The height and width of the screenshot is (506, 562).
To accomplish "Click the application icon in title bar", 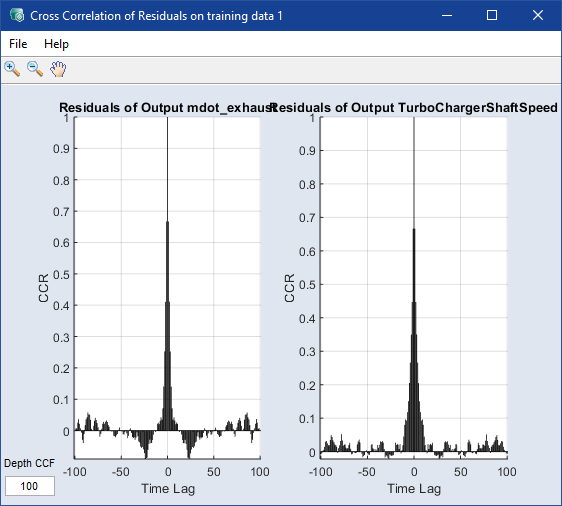I will pyautogui.click(x=17, y=15).
